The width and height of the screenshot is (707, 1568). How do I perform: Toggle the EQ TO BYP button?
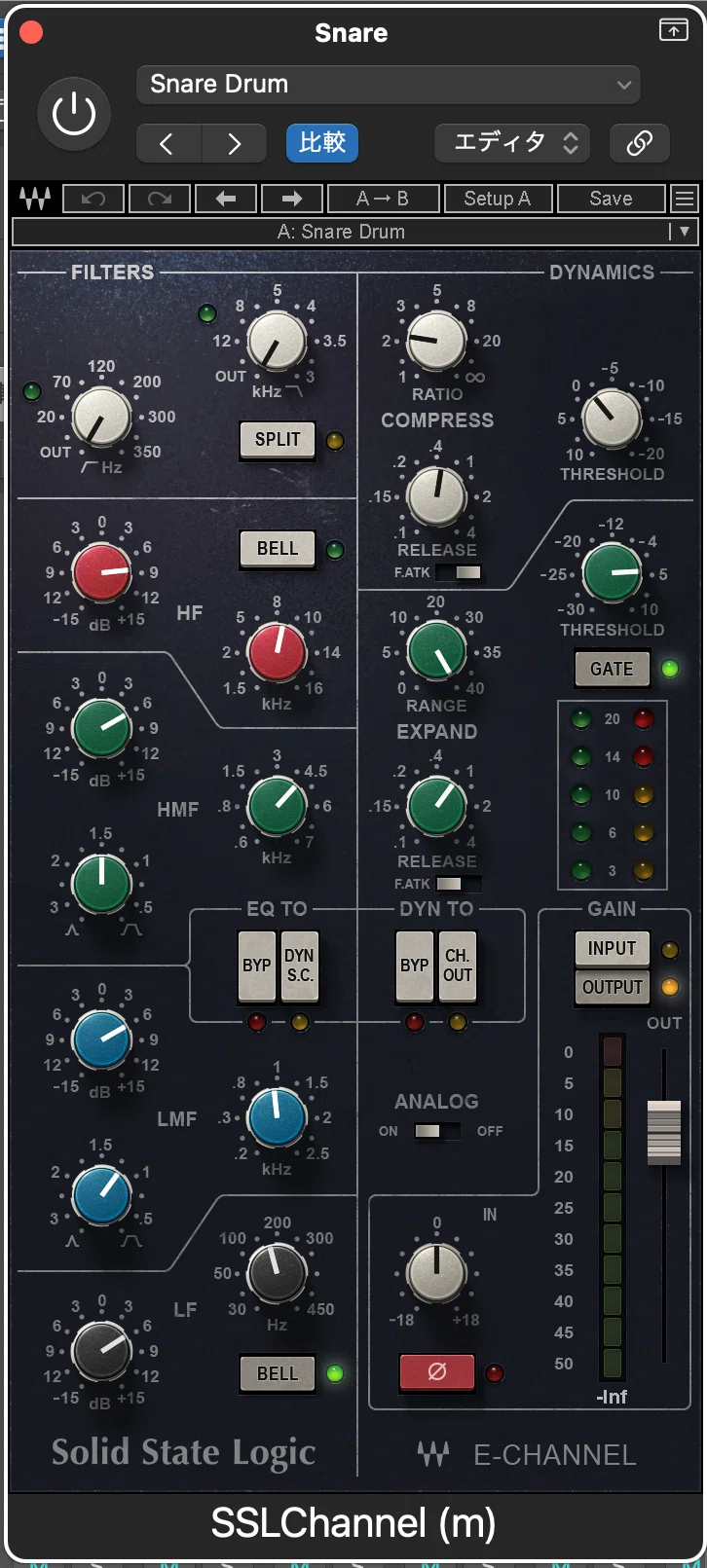257,966
